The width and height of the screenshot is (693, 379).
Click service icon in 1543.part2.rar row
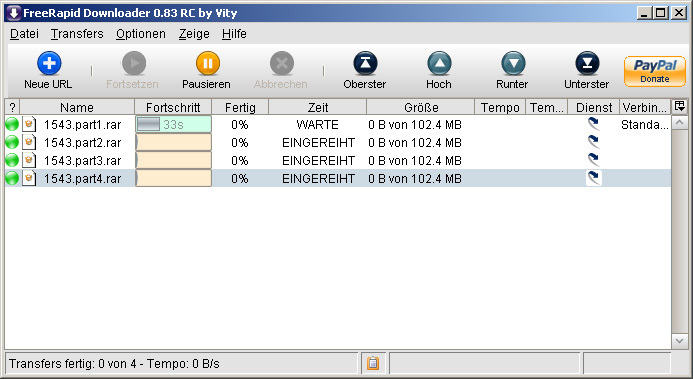pyautogui.click(x=594, y=142)
